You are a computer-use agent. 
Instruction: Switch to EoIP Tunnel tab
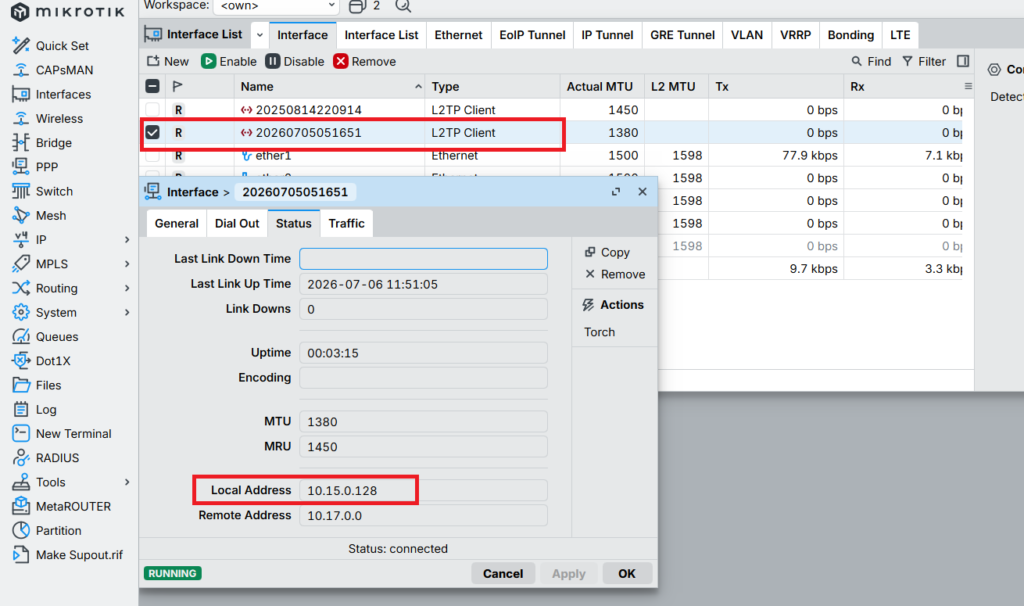tap(532, 35)
